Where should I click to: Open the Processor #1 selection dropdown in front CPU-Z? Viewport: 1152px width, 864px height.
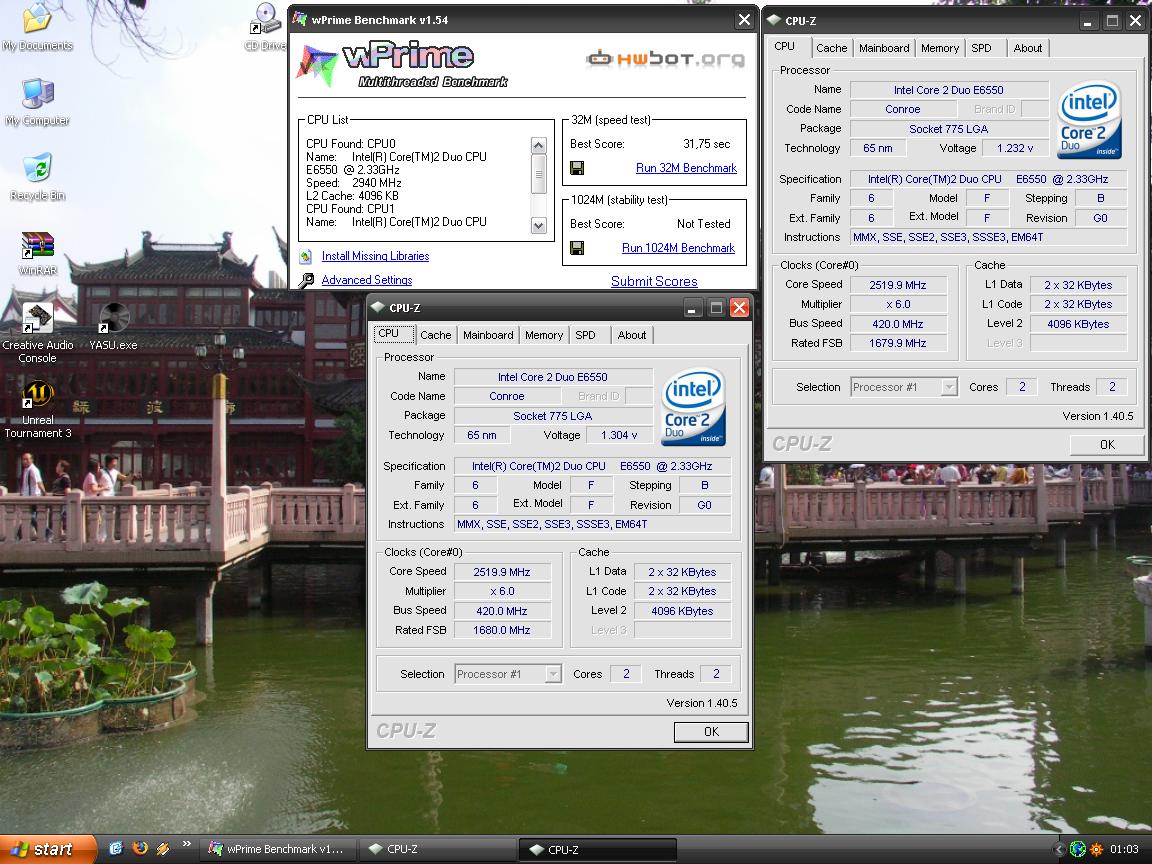pos(553,674)
